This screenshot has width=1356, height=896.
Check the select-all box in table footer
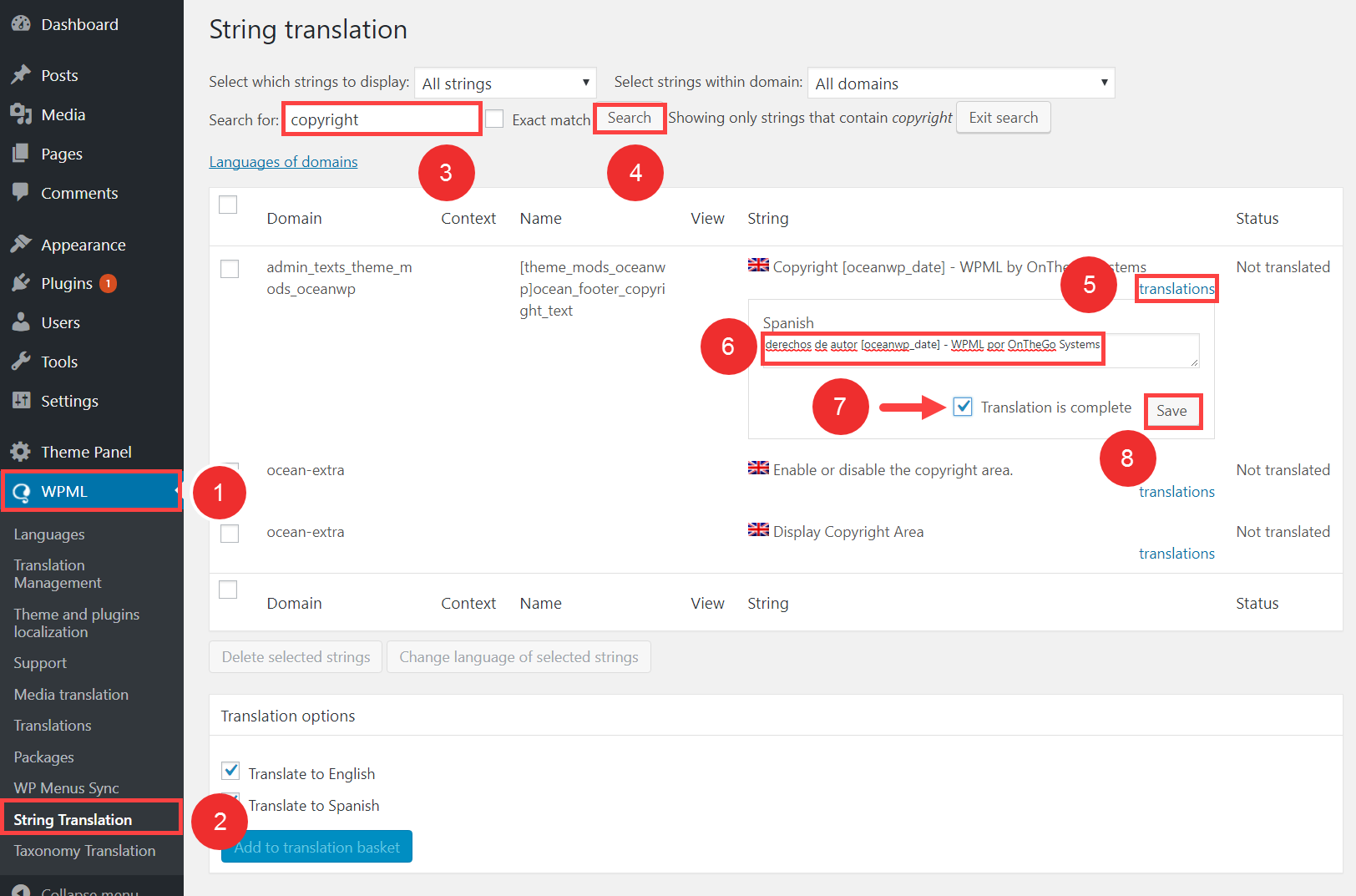(228, 590)
